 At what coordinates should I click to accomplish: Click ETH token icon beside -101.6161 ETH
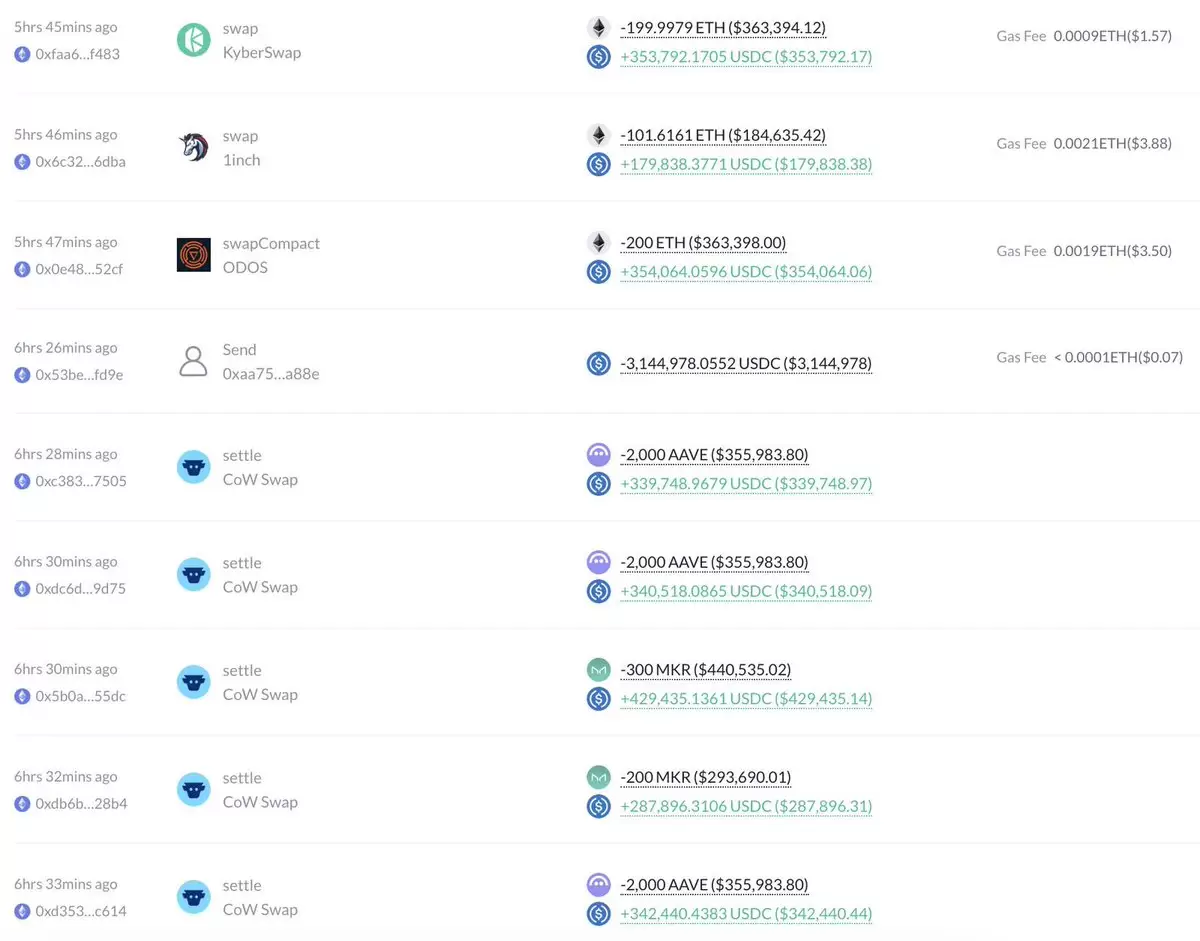point(598,135)
